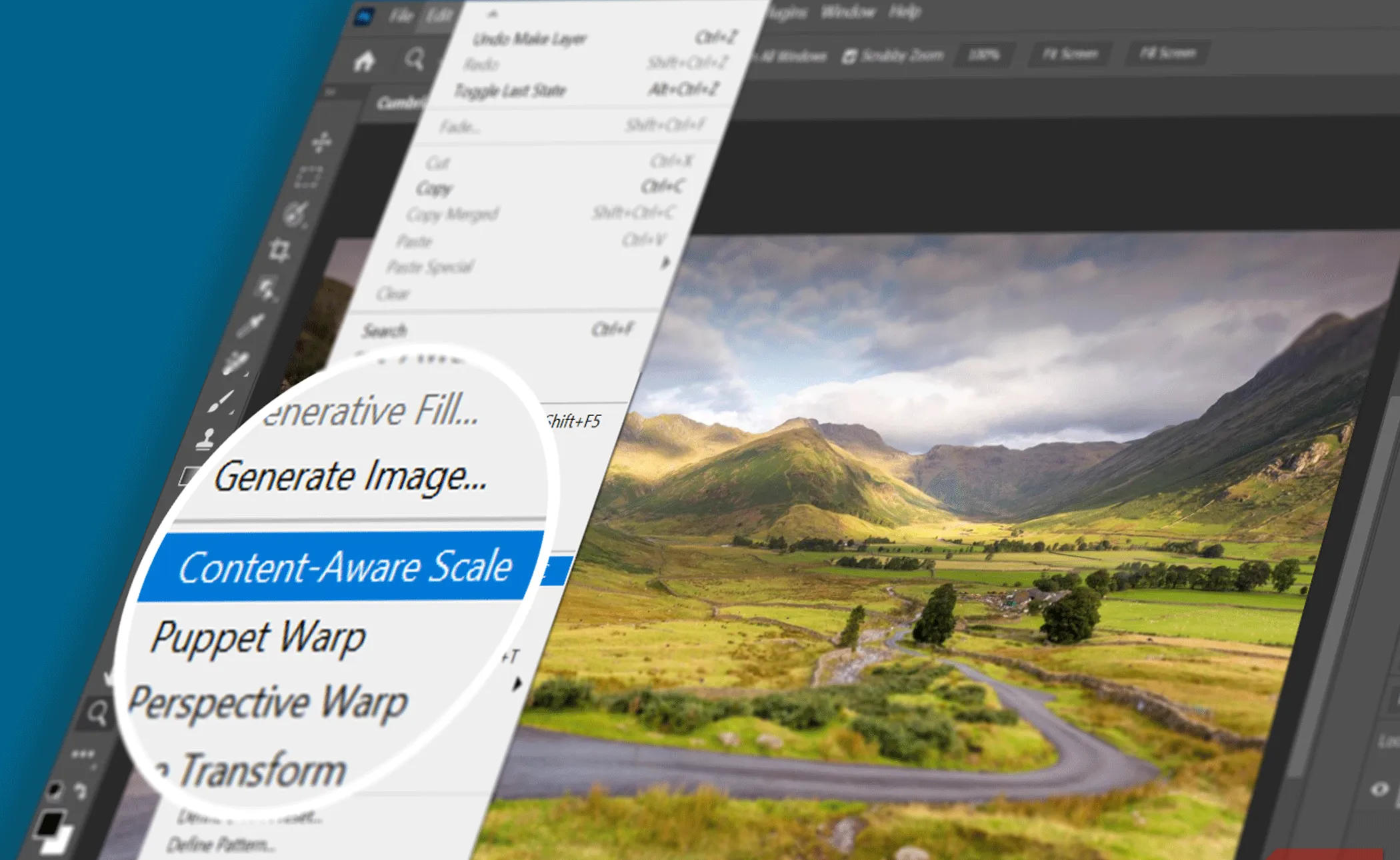
Task: Collapse the tools panel double-arrow
Action: point(331,92)
